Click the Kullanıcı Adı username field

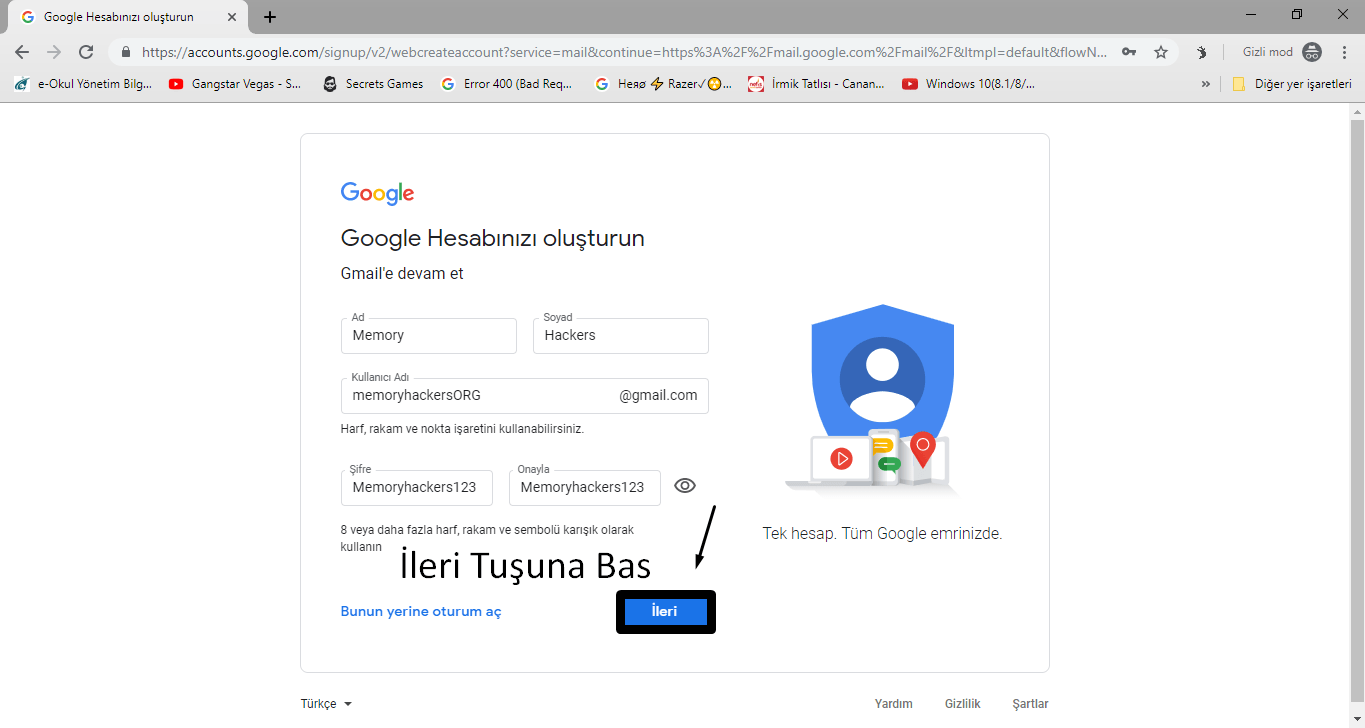point(524,395)
